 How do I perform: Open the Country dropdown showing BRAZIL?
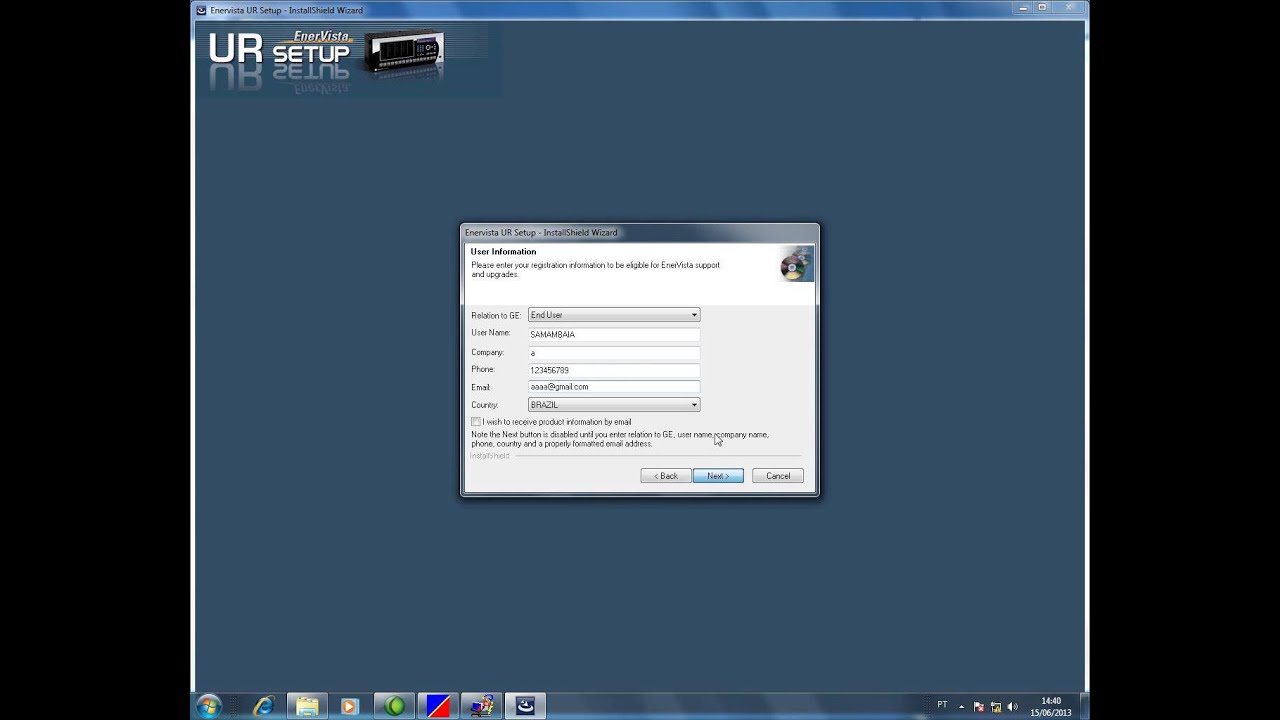click(x=614, y=405)
